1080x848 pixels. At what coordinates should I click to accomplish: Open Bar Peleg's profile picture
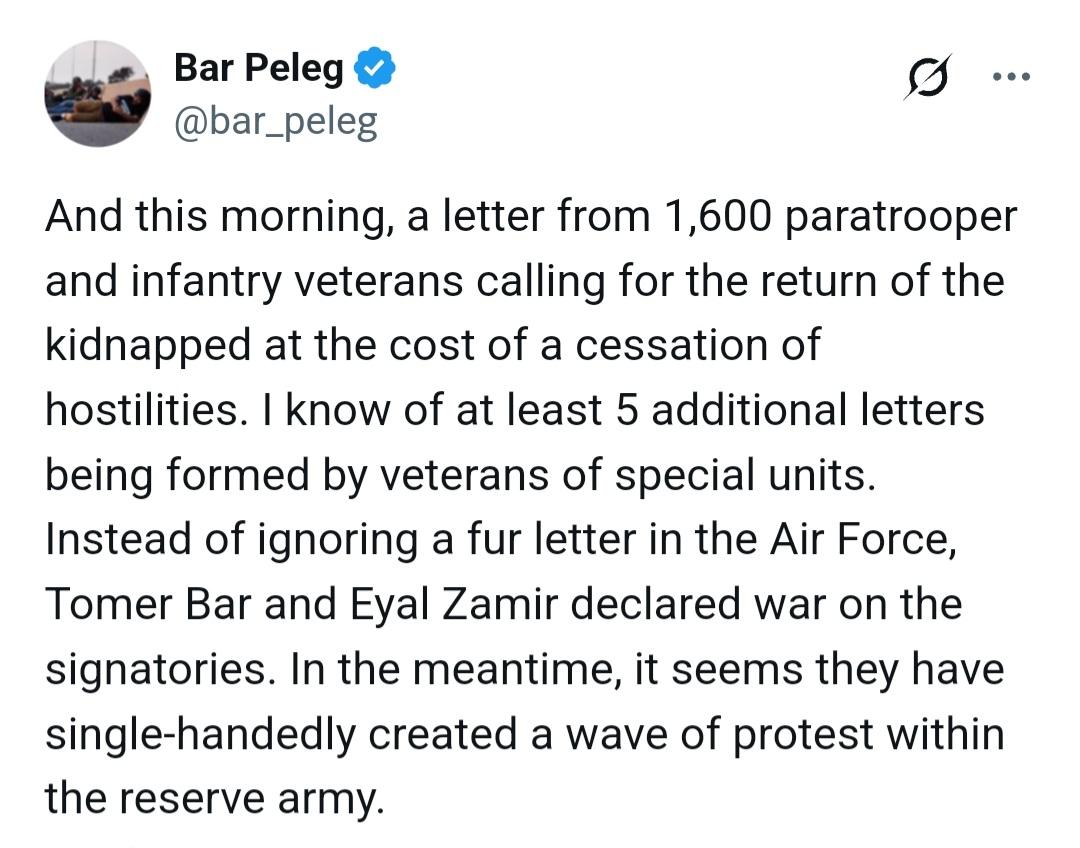(x=97, y=95)
